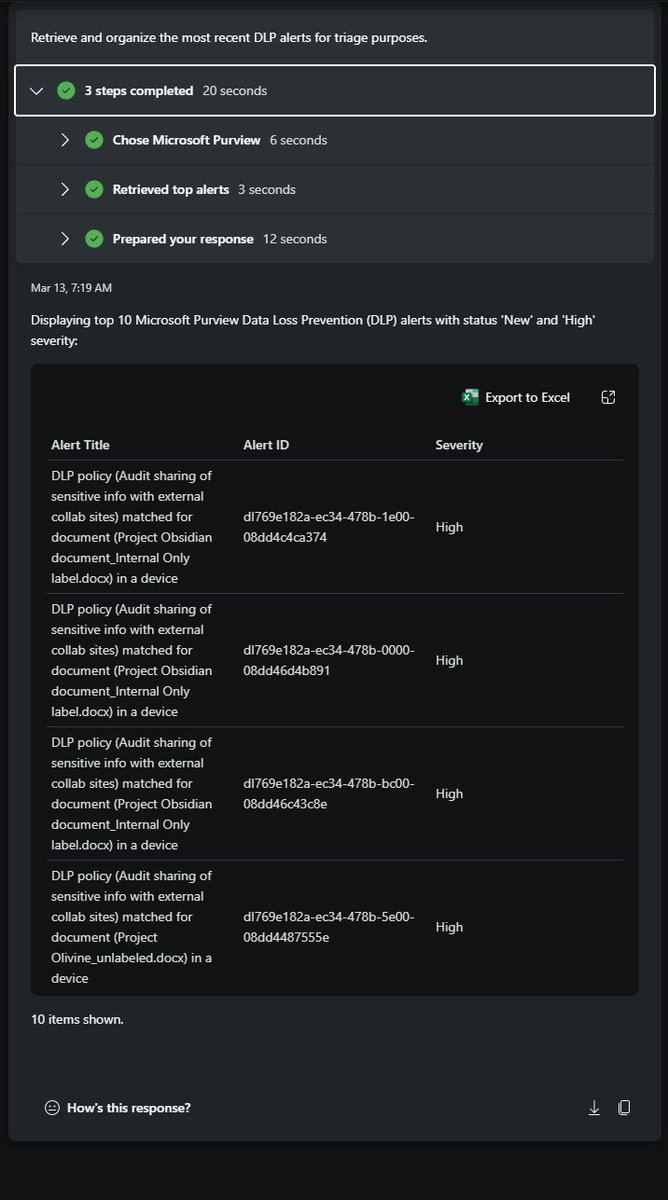This screenshot has height=1200, width=668.
Task: Download the response with the download icon
Action: (x=594, y=1108)
